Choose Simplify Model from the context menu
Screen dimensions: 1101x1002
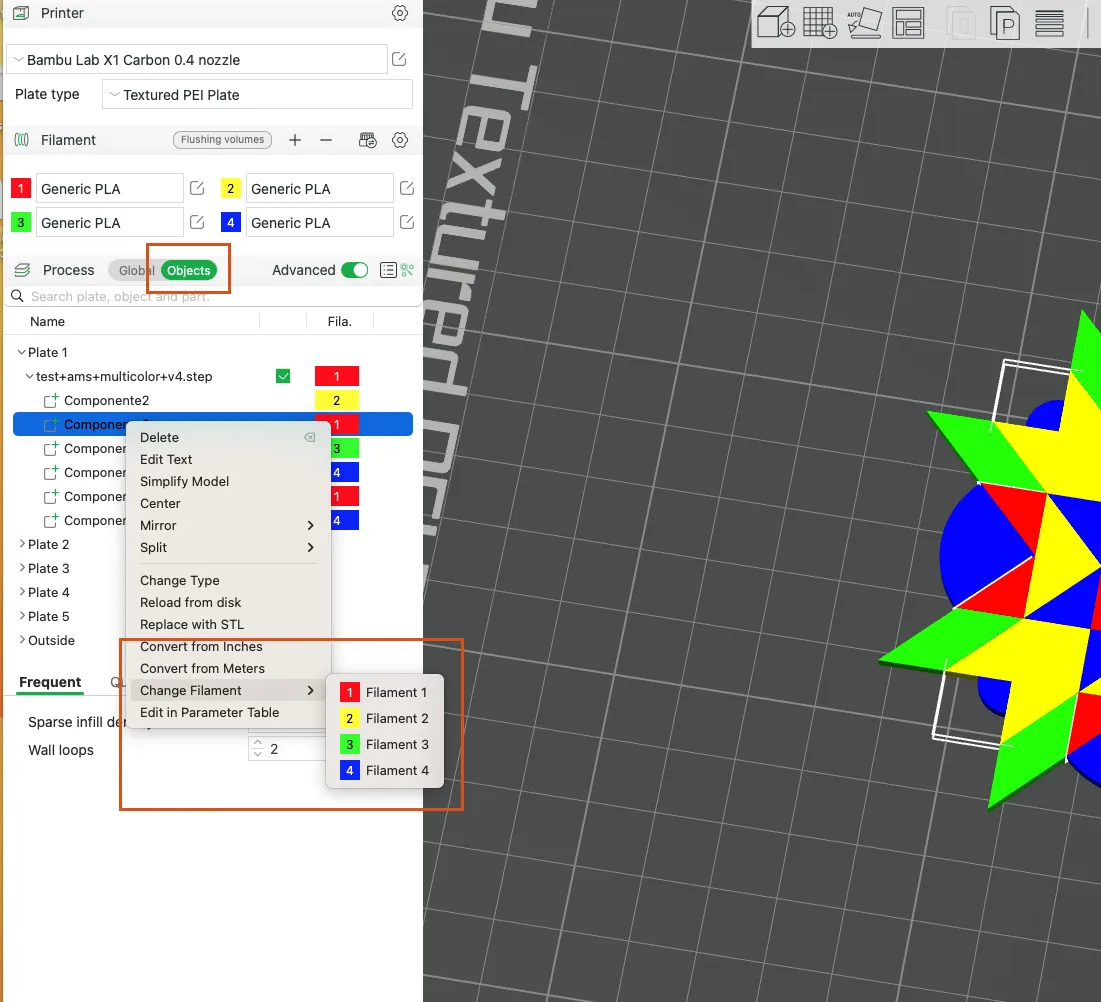click(x=185, y=481)
